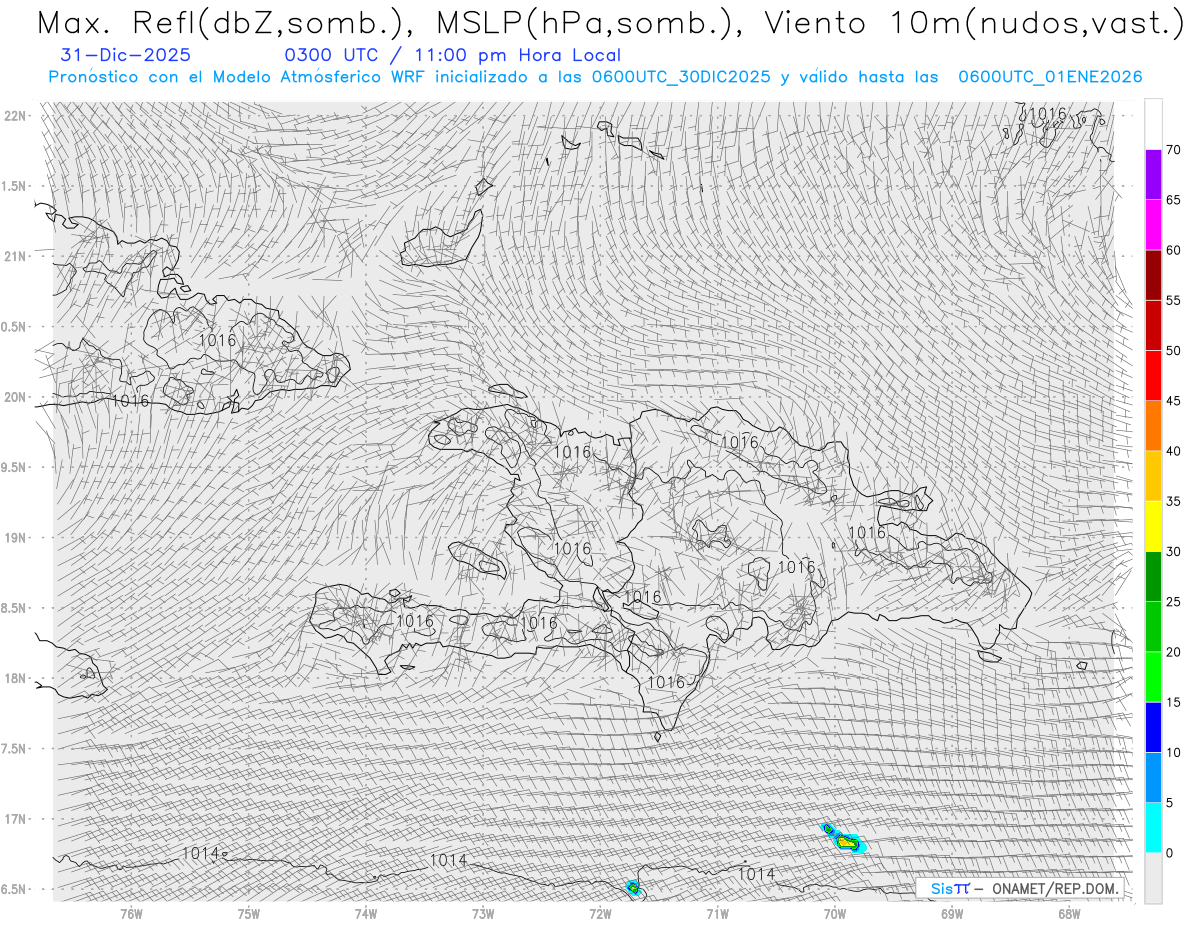Click the '17N' latitude label
Image resolution: width=1200 pixels, height=927 pixels.
click(x=16, y=819)
